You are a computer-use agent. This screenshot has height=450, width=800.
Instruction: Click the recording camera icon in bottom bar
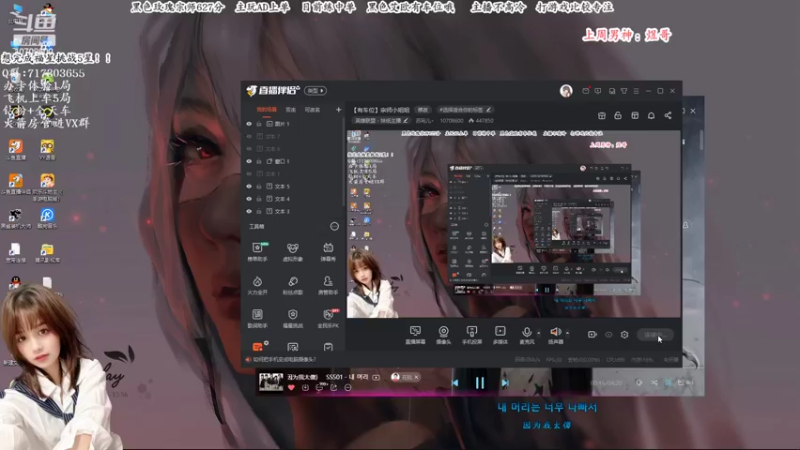coord(592,335)
